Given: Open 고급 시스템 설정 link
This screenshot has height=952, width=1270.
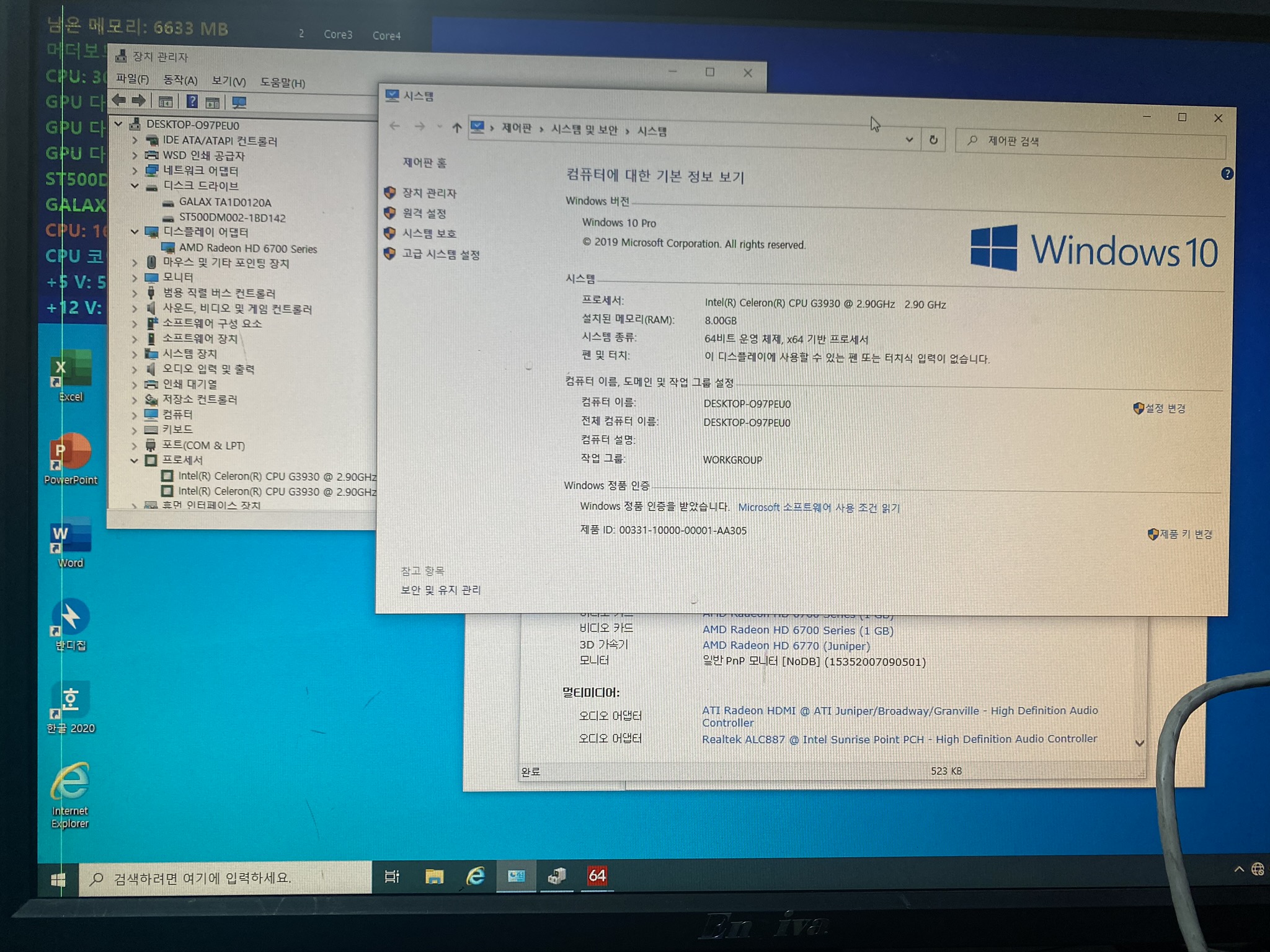Looking at the screenshot, I should point(440,254).
